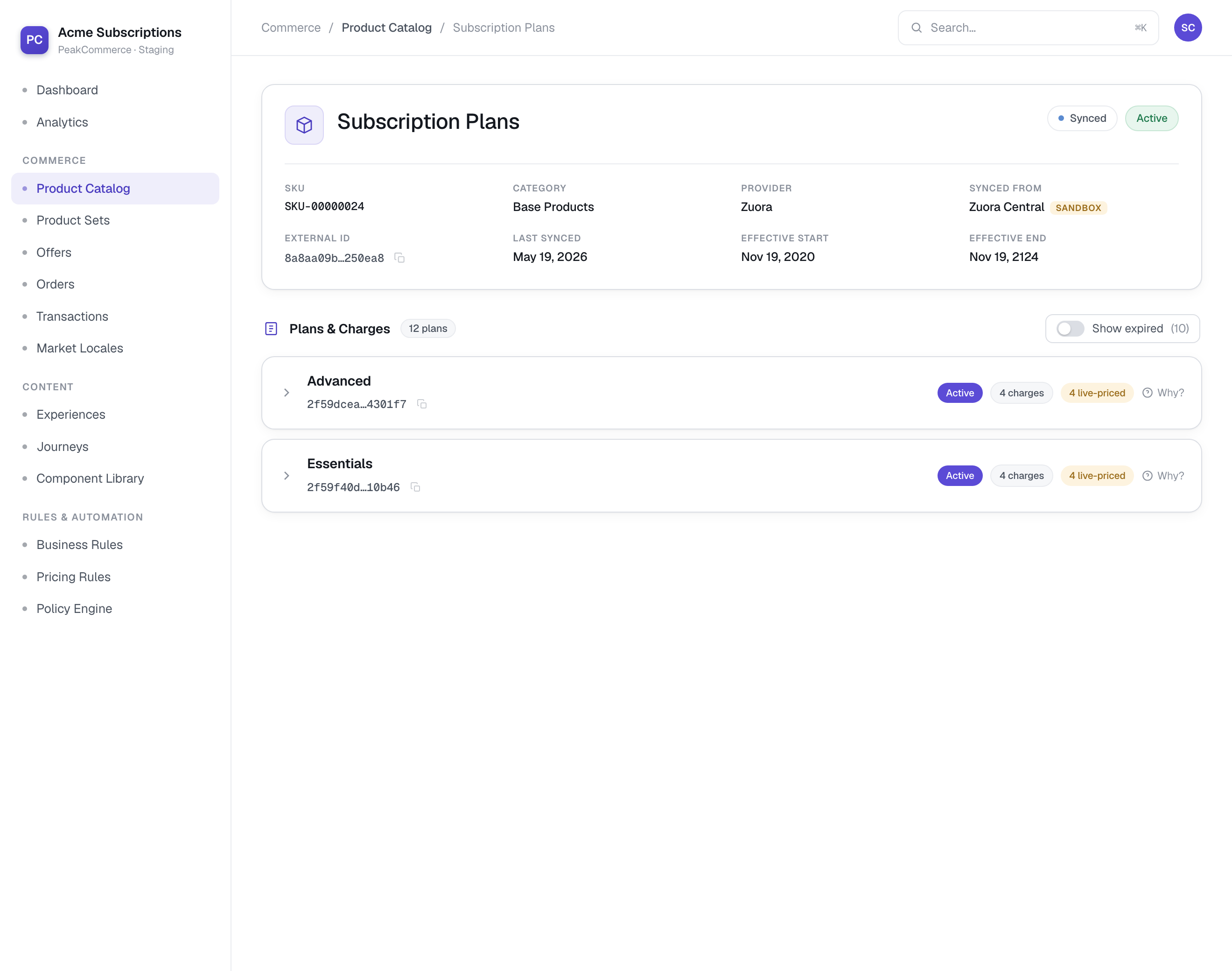Click the Commerce breadcrumb link
1232x971 pixels.
pos(291,28)
